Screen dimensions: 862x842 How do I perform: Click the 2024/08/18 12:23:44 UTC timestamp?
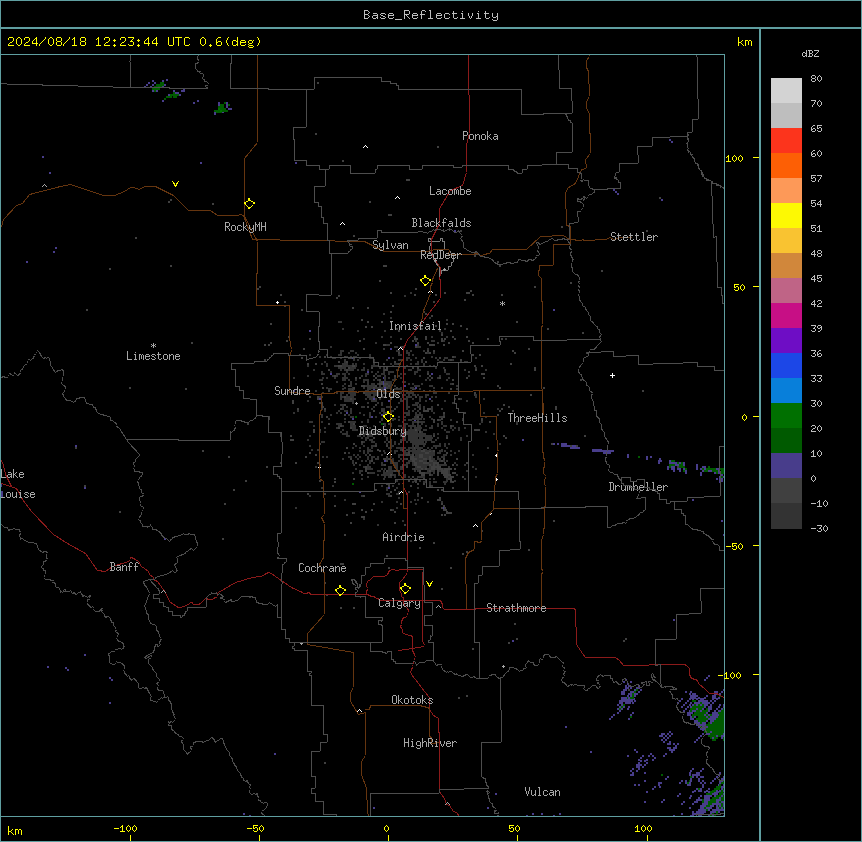coord(98,42)
